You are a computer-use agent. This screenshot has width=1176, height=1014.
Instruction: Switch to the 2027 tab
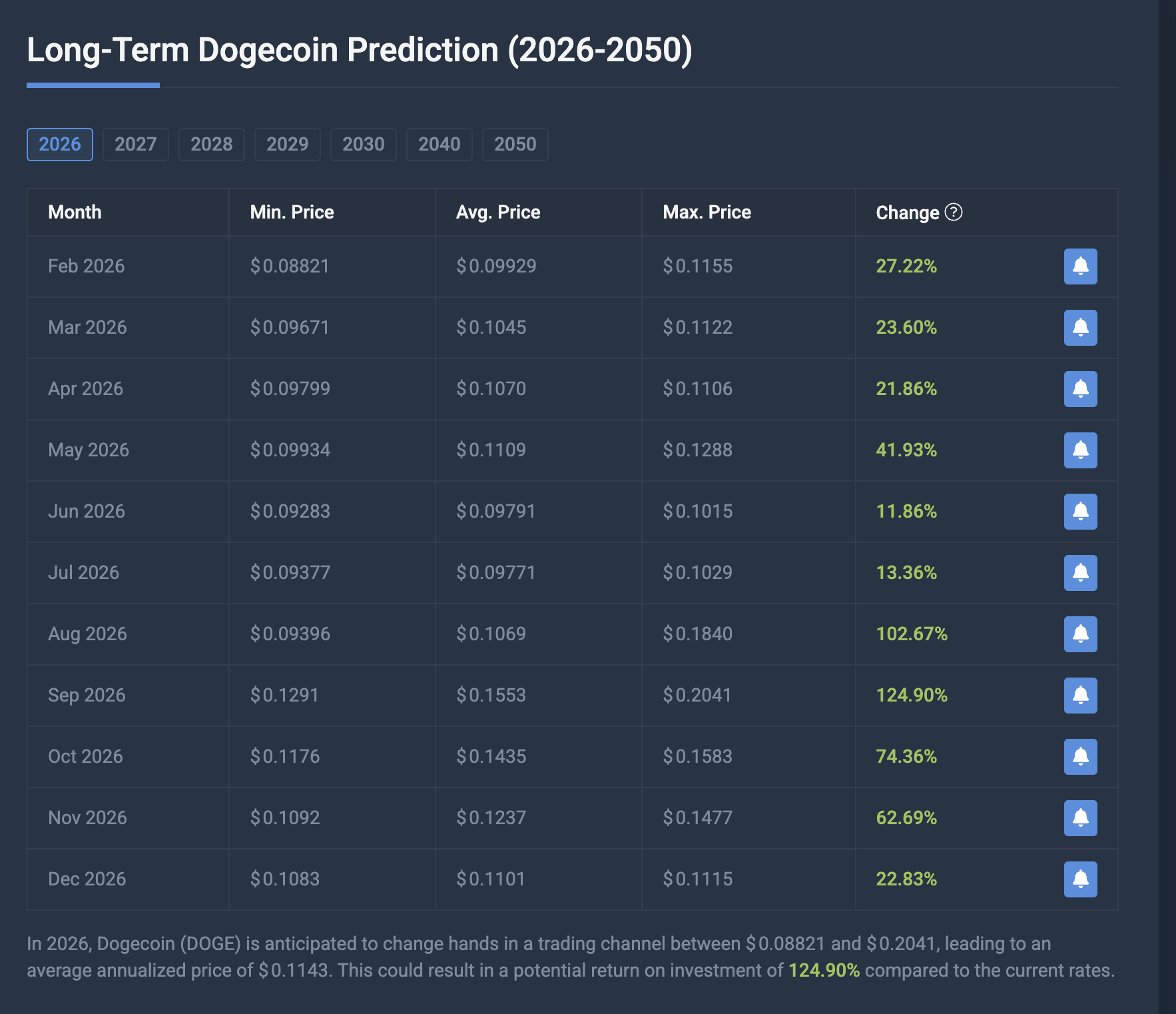coord(136,145)
